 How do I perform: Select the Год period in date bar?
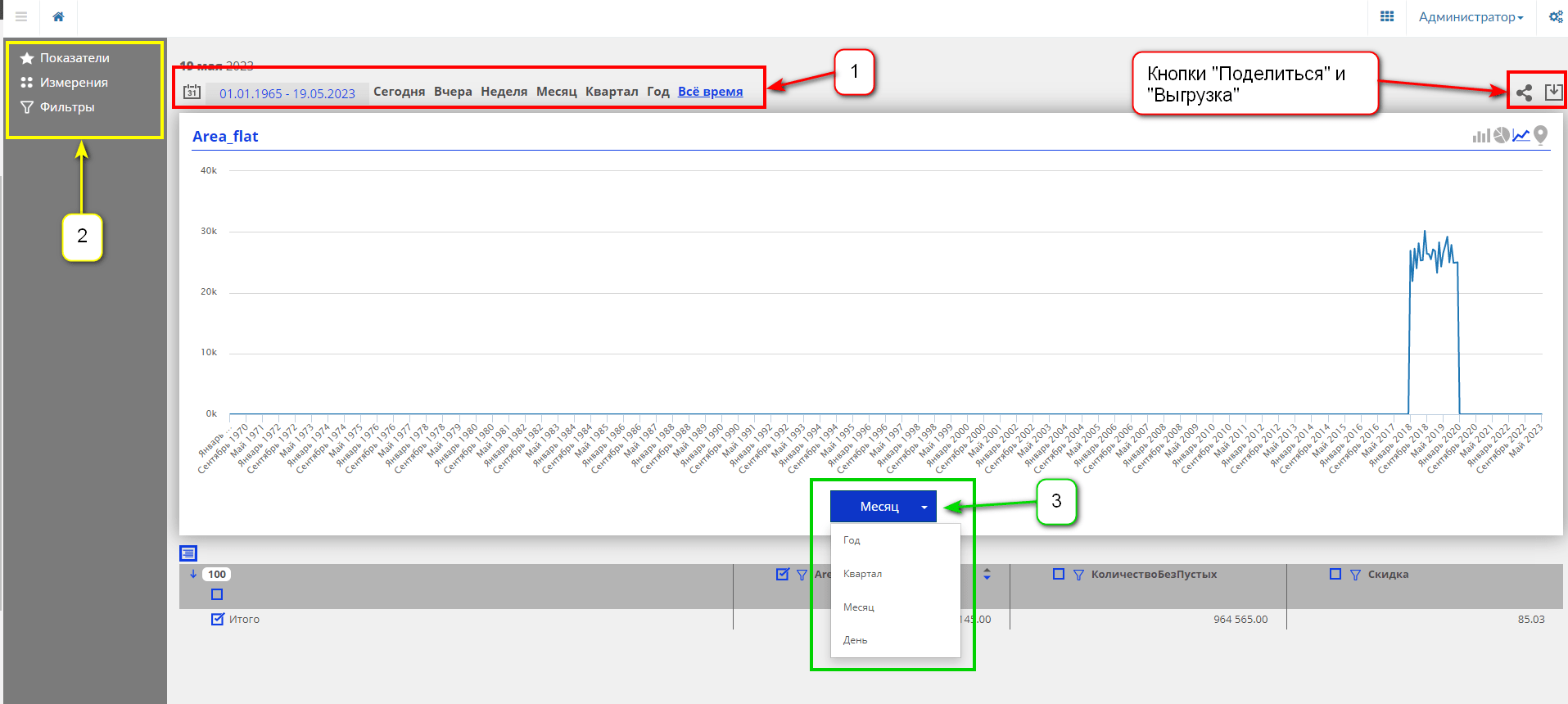pos(658,92)
